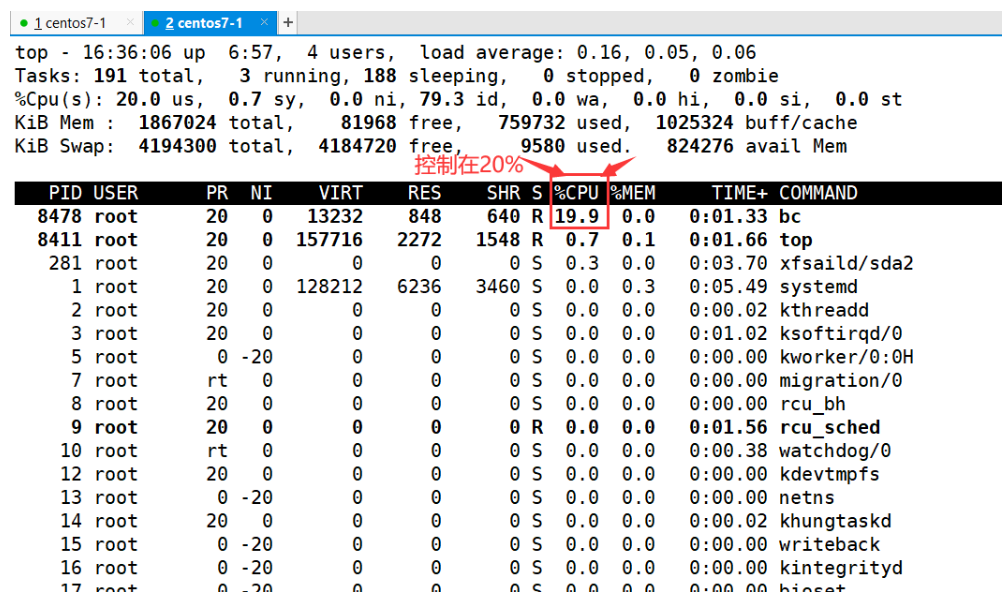Click the SHR column header

503,193
